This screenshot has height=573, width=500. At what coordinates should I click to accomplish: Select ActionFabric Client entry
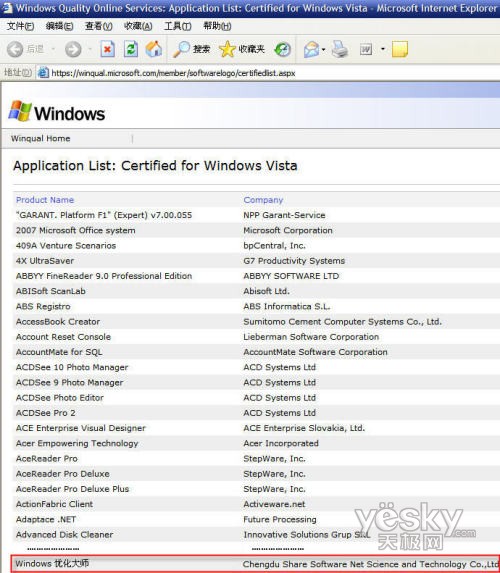tap(54, 504)
